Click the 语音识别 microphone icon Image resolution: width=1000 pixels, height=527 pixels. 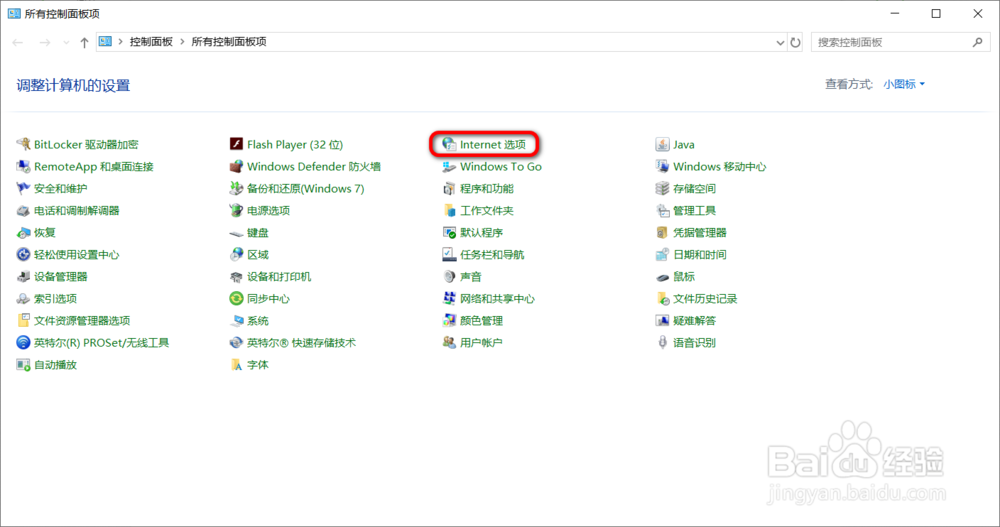(663, 343)
